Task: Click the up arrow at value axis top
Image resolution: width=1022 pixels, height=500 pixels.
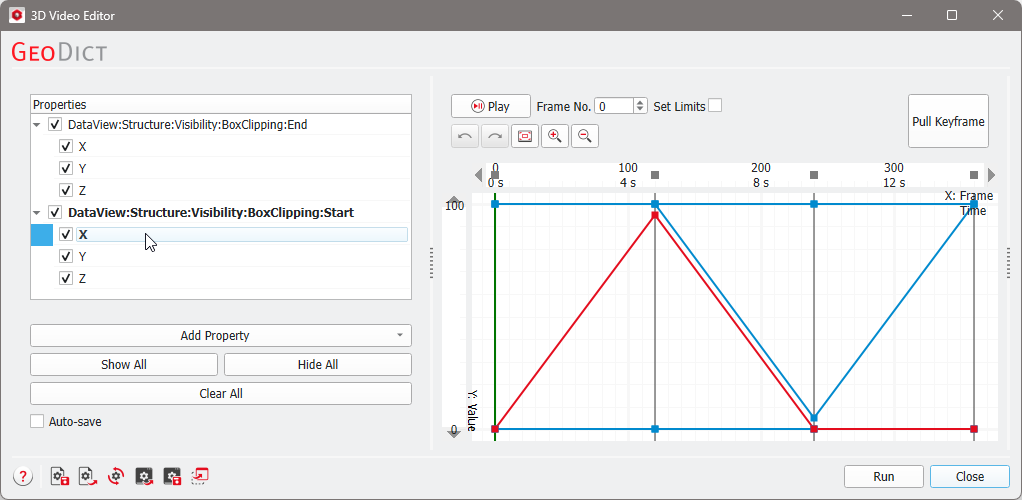Action: (454, 200)
